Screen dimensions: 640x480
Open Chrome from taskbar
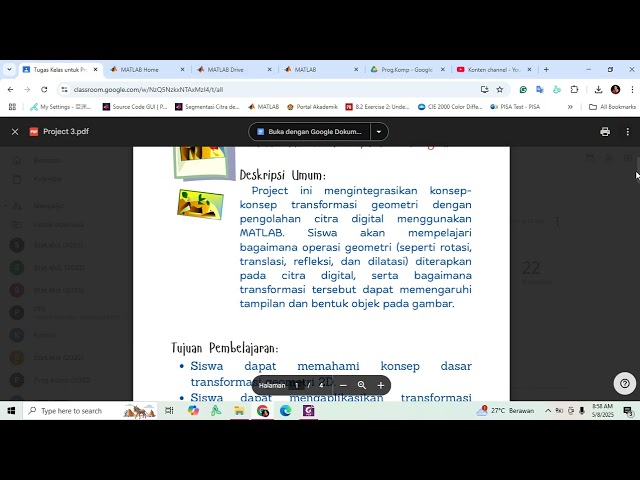click(262, 411)
